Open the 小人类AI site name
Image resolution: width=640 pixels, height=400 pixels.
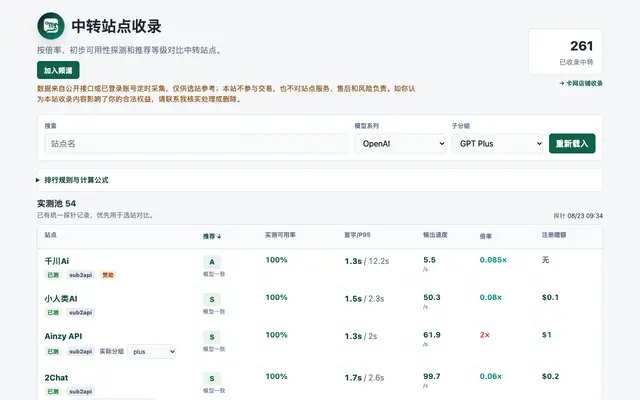(61, 298)
